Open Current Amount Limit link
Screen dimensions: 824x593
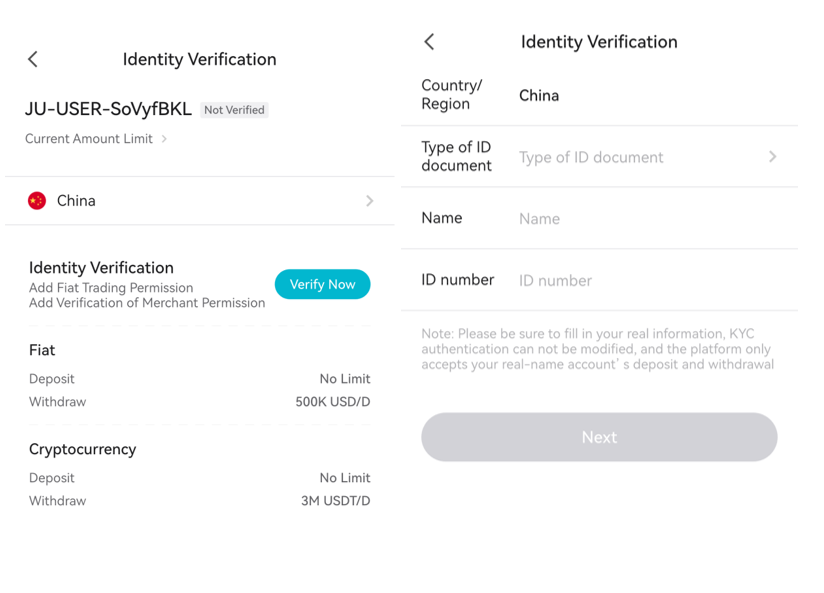(89, 139)
